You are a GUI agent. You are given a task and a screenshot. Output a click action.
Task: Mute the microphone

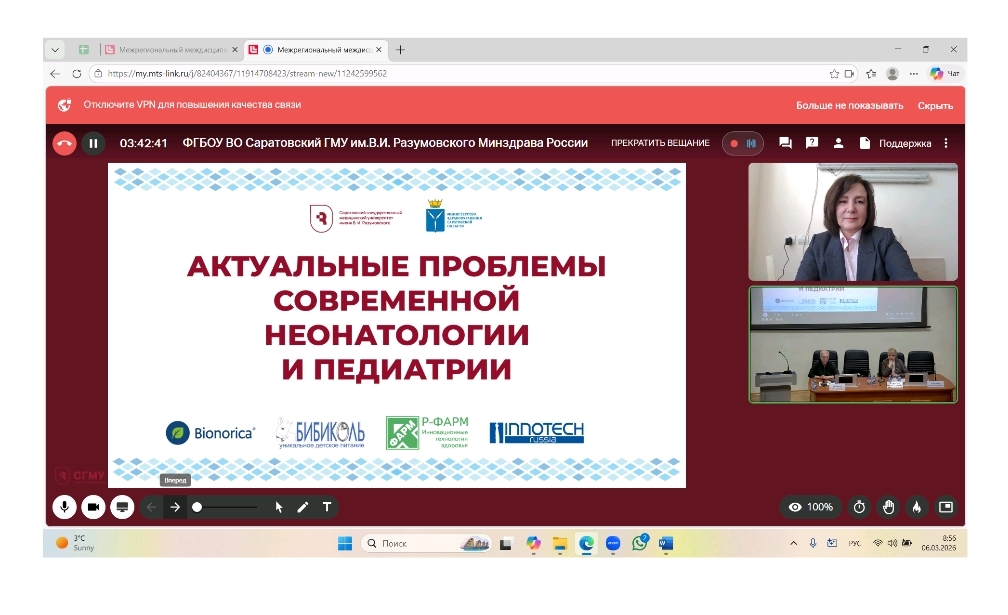(65, 507)
